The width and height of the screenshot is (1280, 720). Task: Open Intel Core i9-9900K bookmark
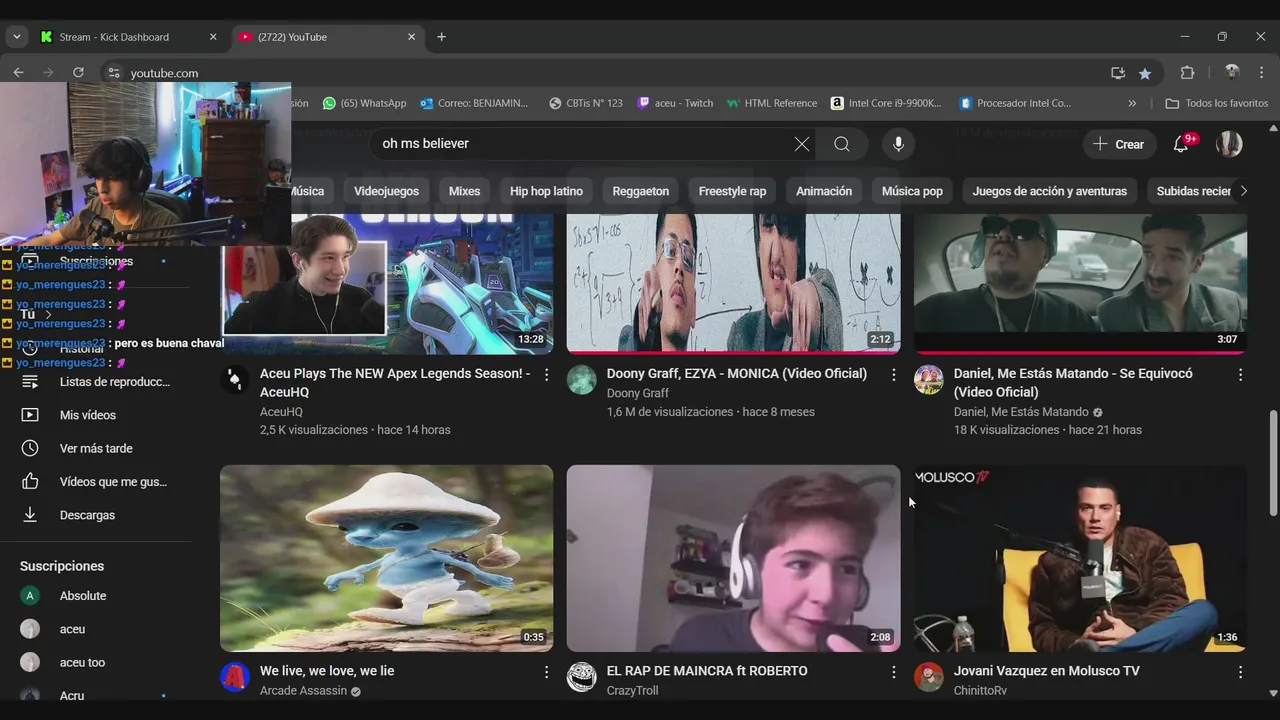click(x=887, y=103)
